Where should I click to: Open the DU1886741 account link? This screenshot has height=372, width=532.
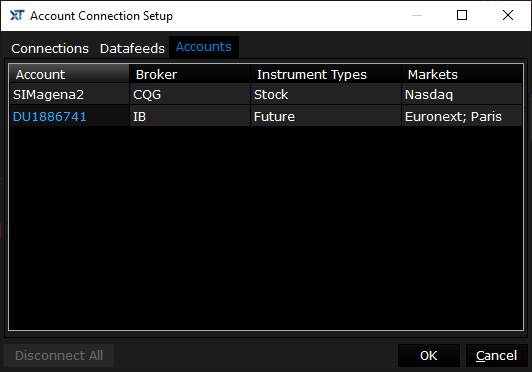tap(50, 116)
